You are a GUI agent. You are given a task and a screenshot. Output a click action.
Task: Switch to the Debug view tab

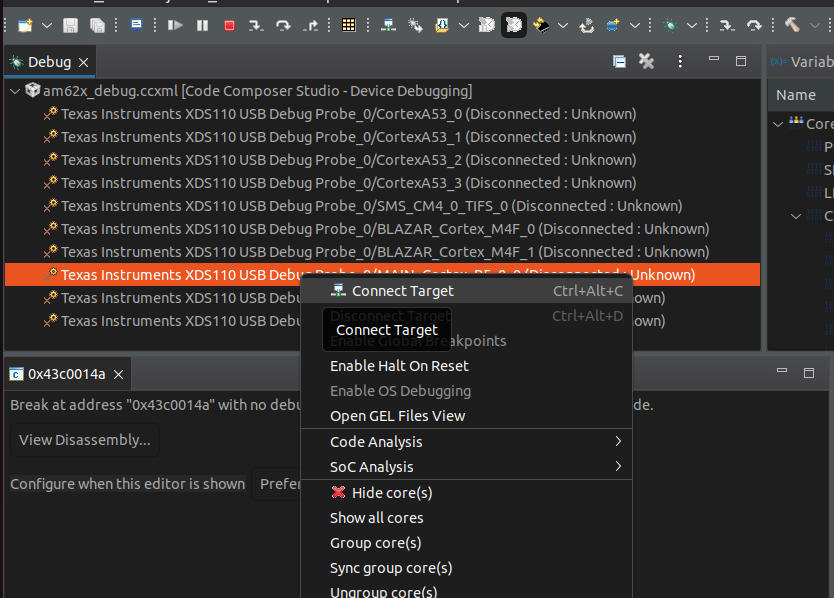(49, 62)
